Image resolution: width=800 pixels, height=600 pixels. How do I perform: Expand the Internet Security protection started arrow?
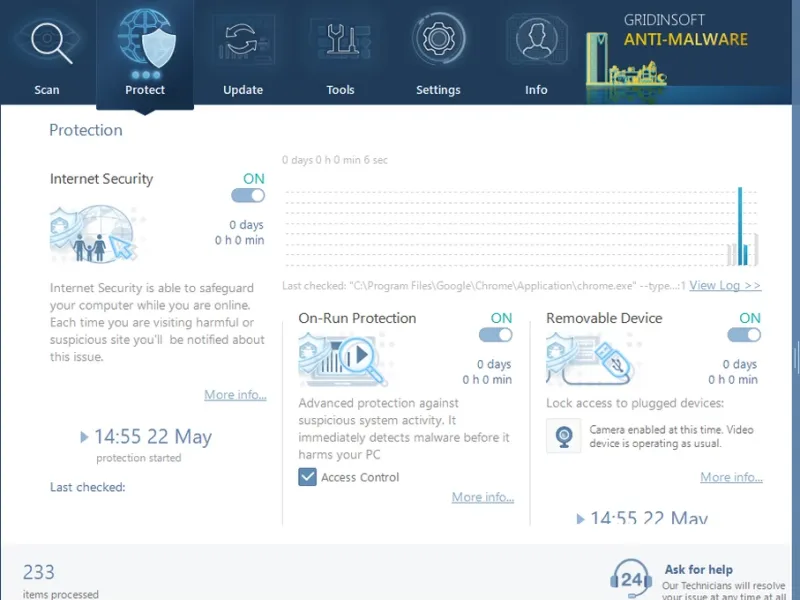coord(84,437)
